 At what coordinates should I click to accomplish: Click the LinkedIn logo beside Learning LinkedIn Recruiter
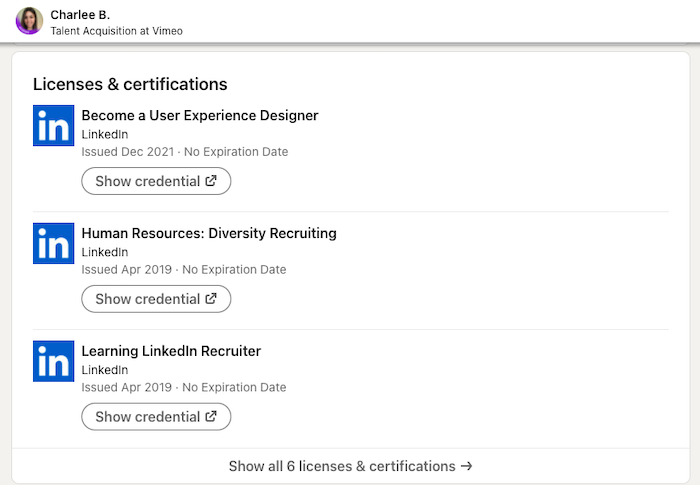click(x=54, y=361)
